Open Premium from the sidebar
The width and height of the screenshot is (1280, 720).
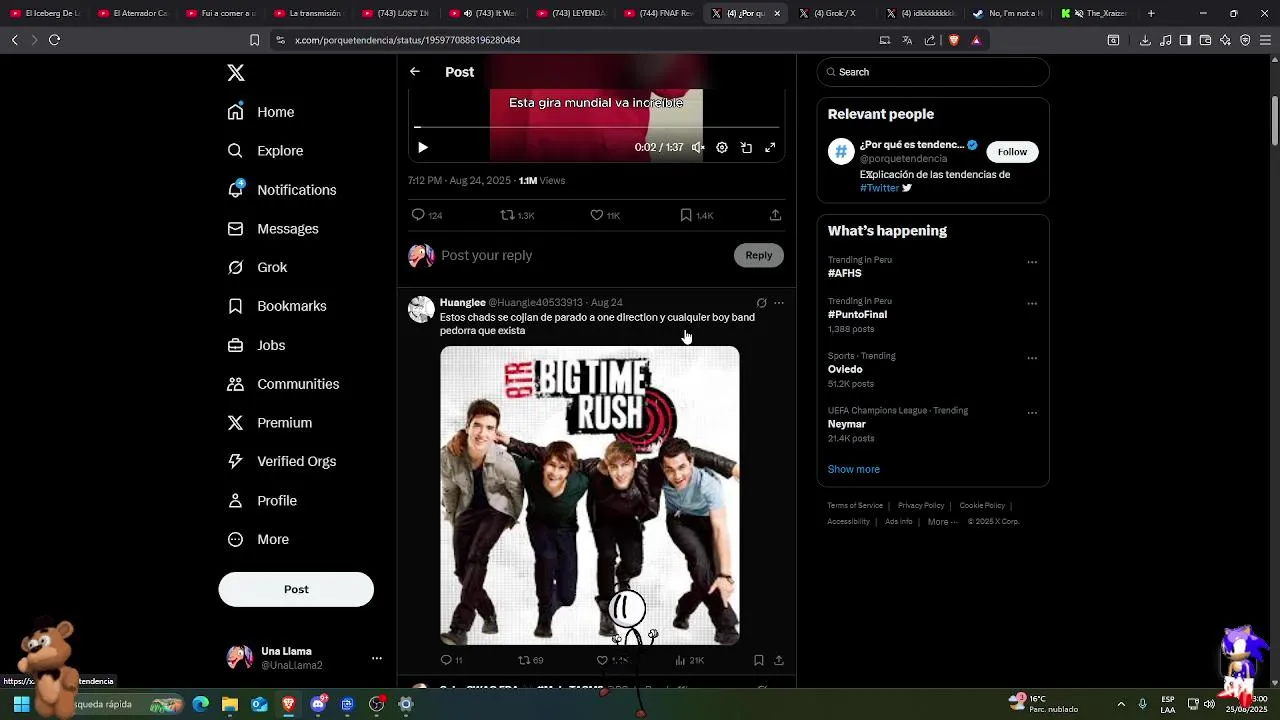pyautogui.click(x=270, y=423)
